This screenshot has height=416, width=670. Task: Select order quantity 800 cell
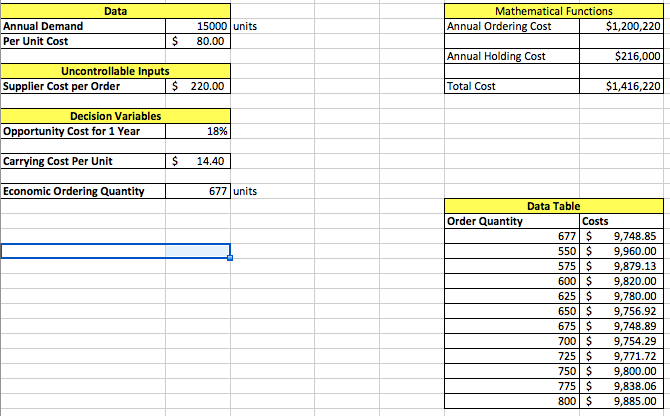[x=512, y=401]
